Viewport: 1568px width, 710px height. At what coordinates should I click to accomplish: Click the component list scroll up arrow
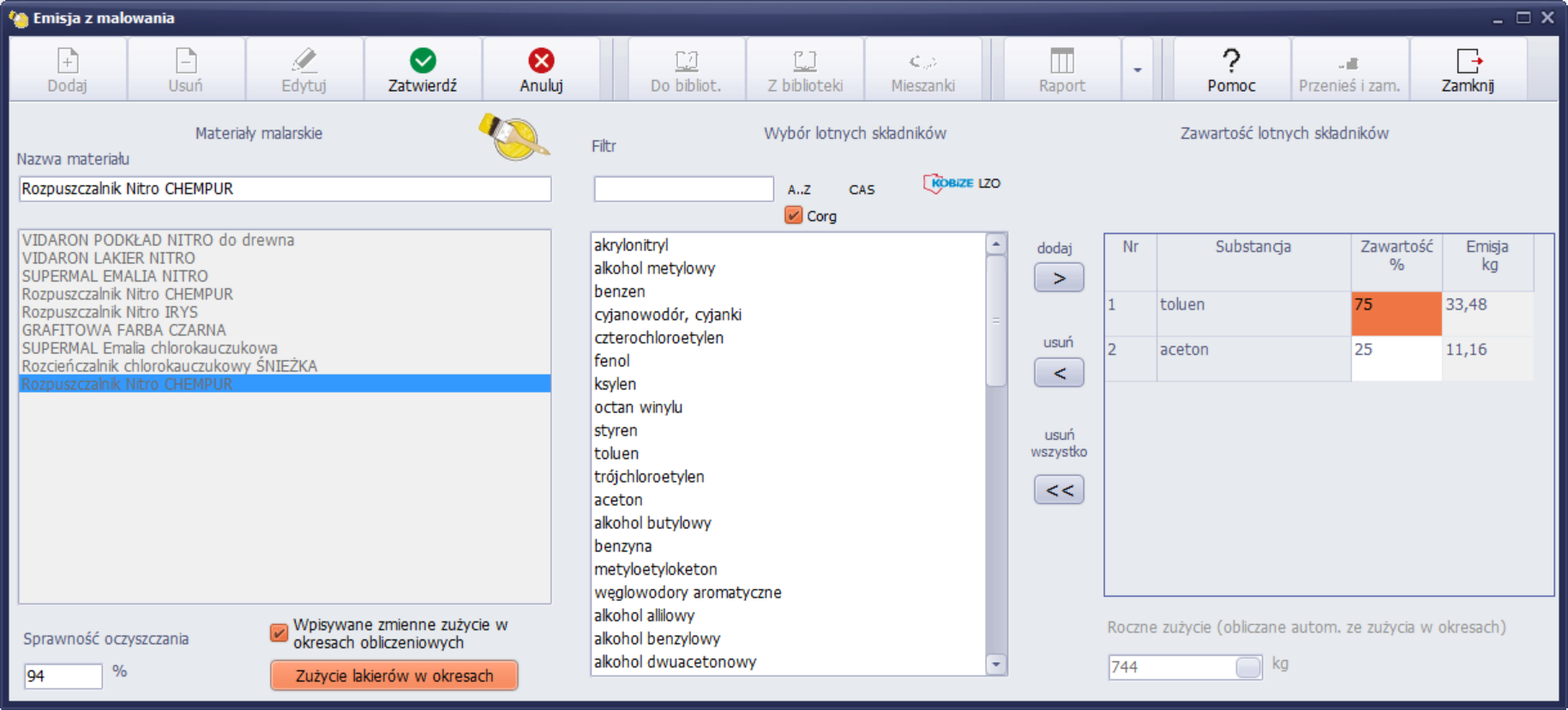(995, 244)
